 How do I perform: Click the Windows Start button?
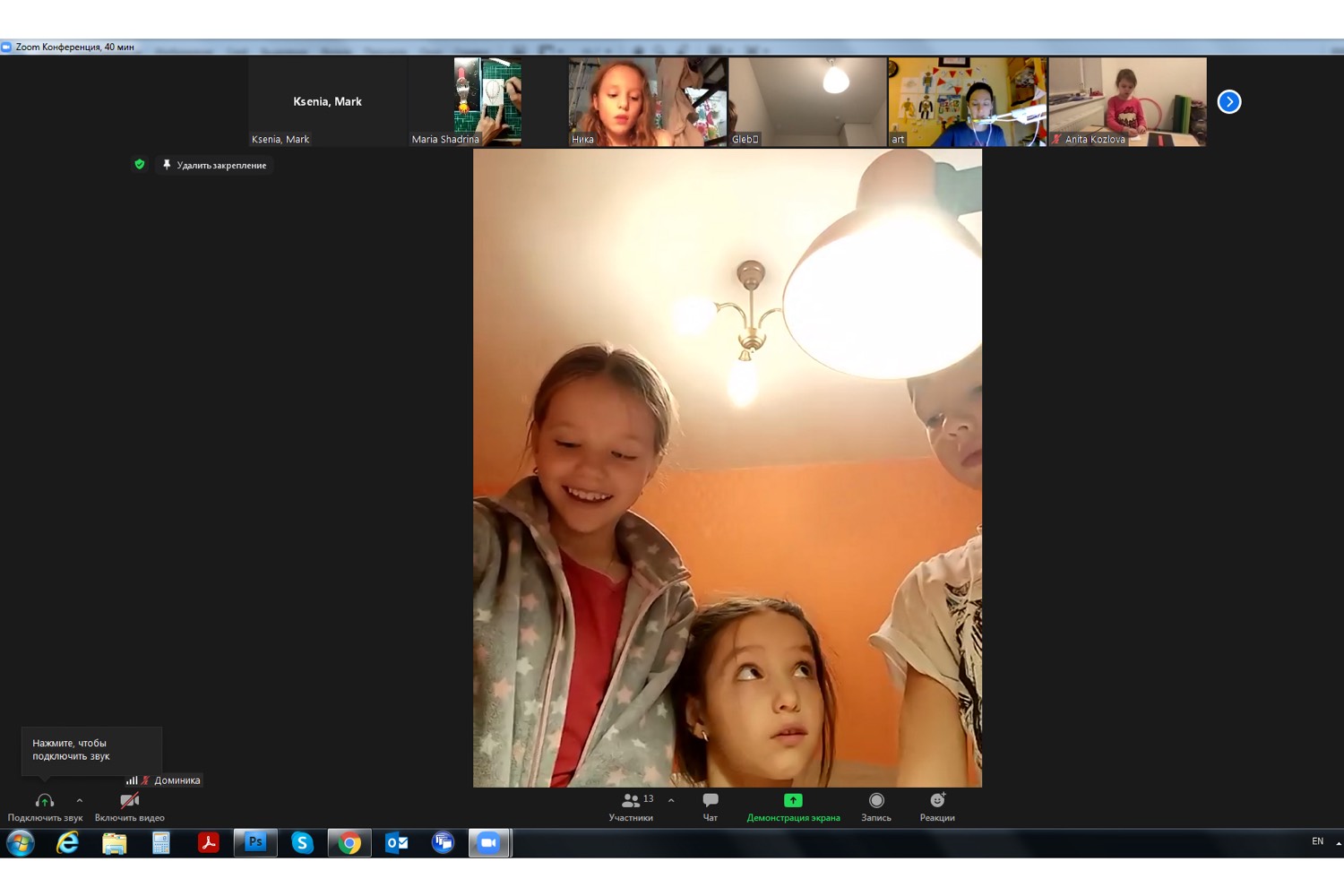click(20, 842)
